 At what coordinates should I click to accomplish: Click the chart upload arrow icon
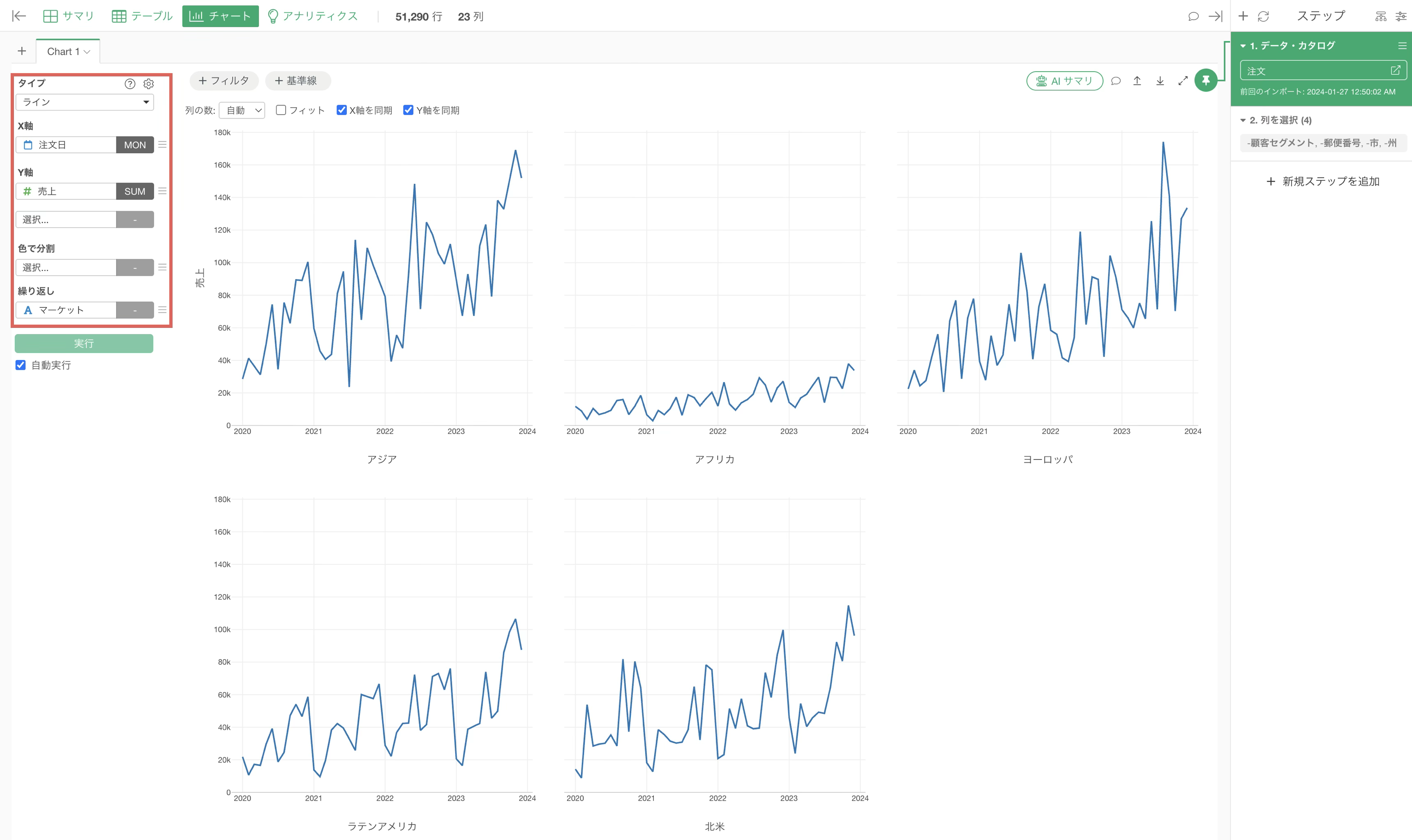1137,81
